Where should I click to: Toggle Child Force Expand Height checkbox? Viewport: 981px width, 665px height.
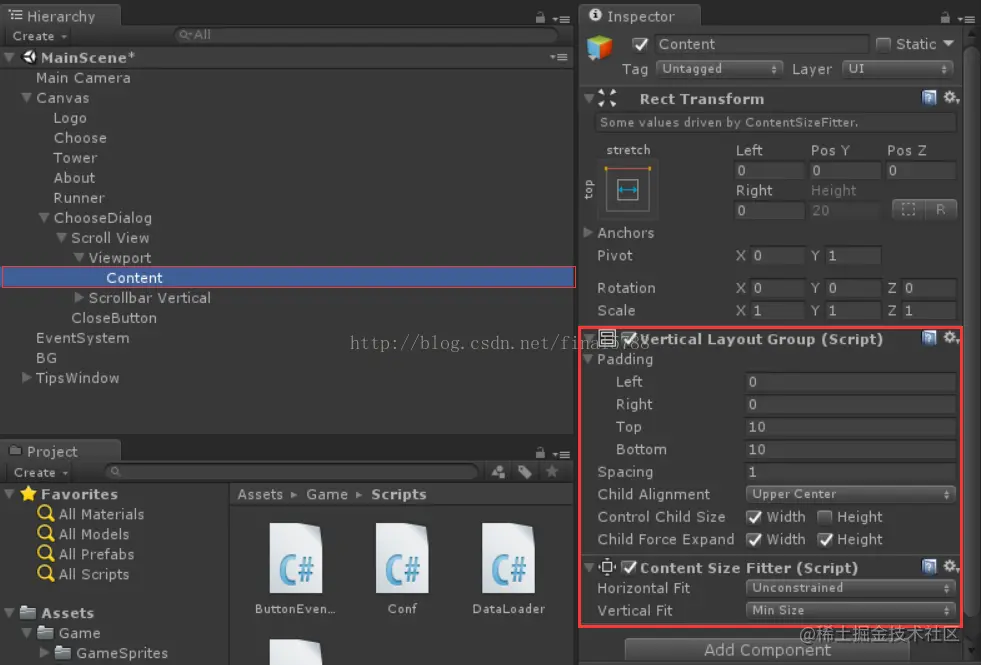825,540
